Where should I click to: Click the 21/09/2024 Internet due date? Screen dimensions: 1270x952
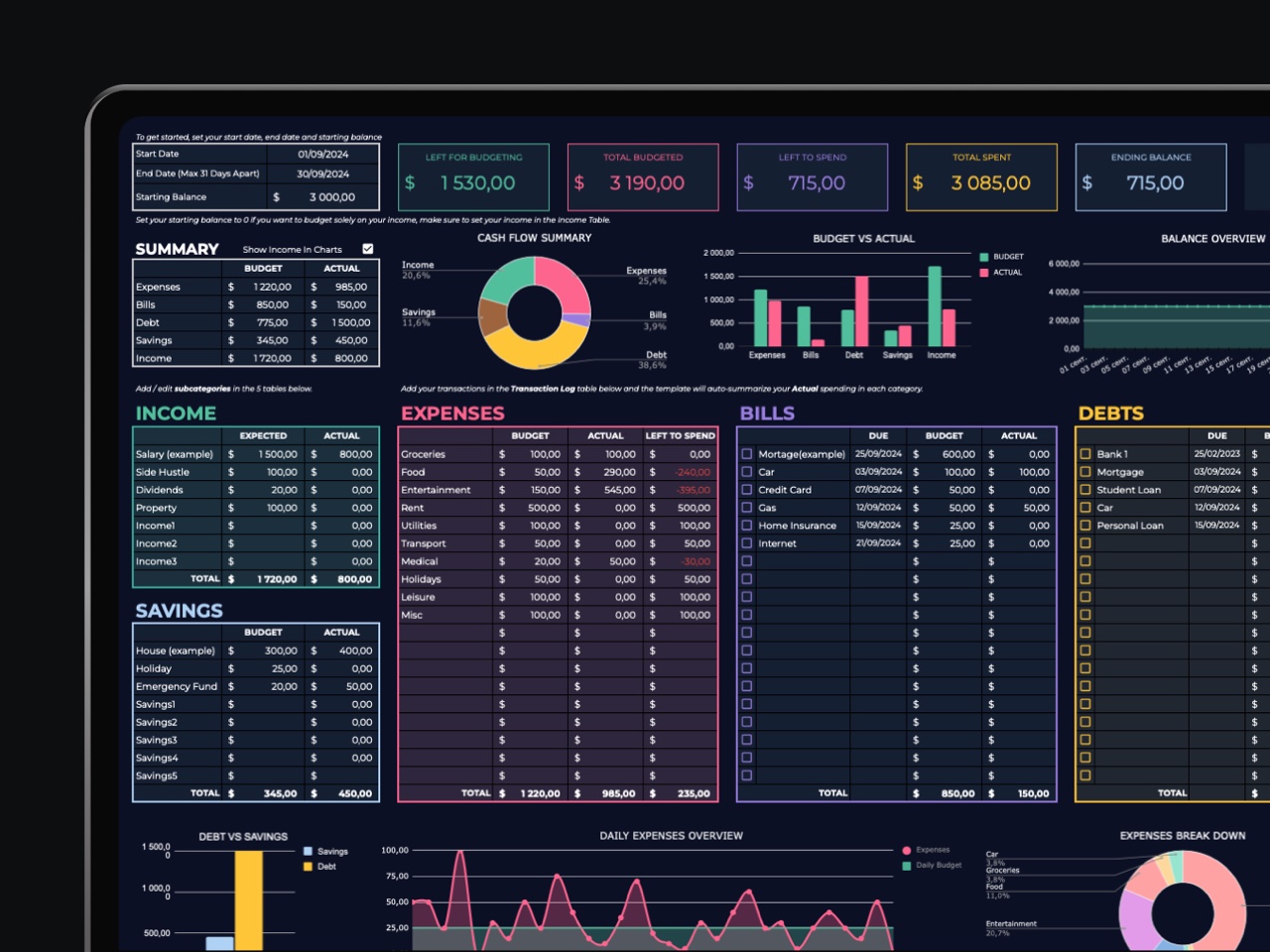point(878,543)
